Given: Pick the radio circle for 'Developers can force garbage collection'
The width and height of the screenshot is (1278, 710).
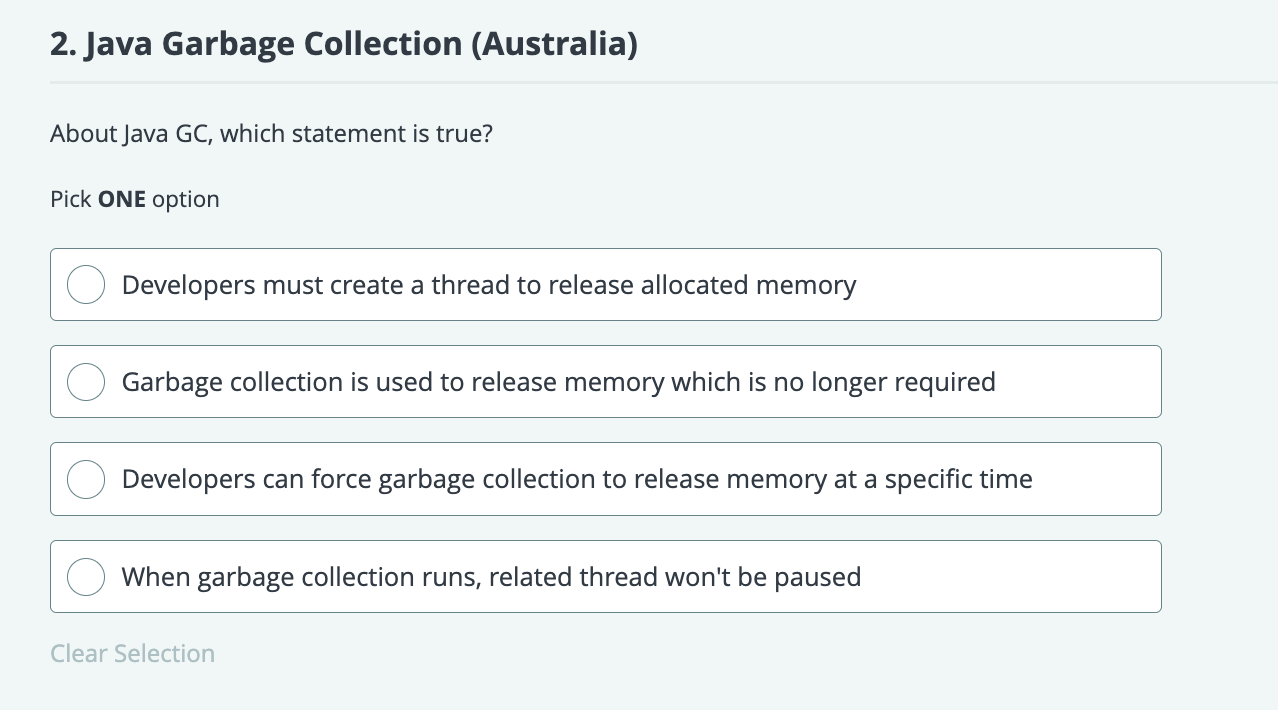Looking at the screenshot, I should coord(86,479).
